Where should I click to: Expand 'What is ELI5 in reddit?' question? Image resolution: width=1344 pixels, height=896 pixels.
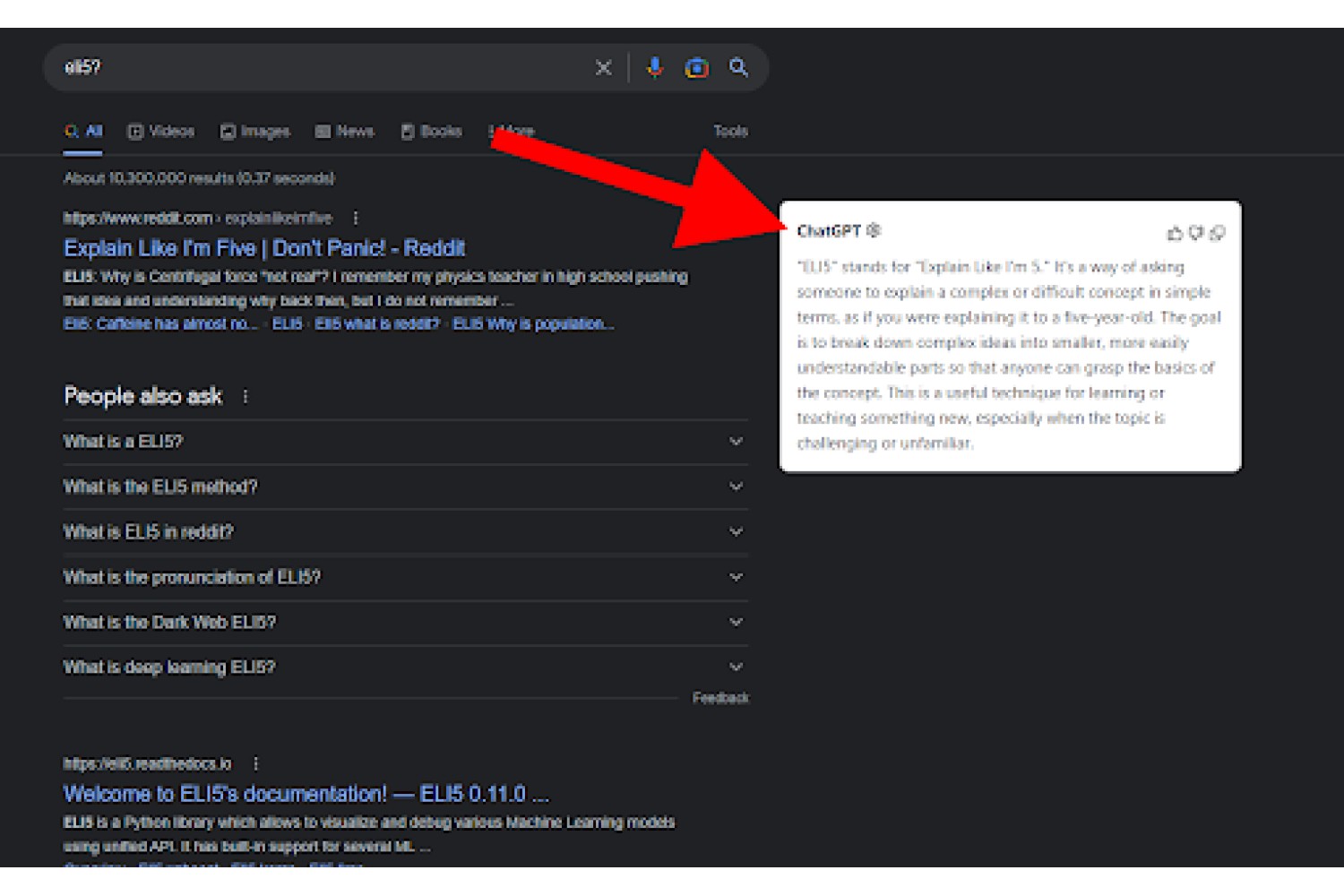tap(405, 531)
